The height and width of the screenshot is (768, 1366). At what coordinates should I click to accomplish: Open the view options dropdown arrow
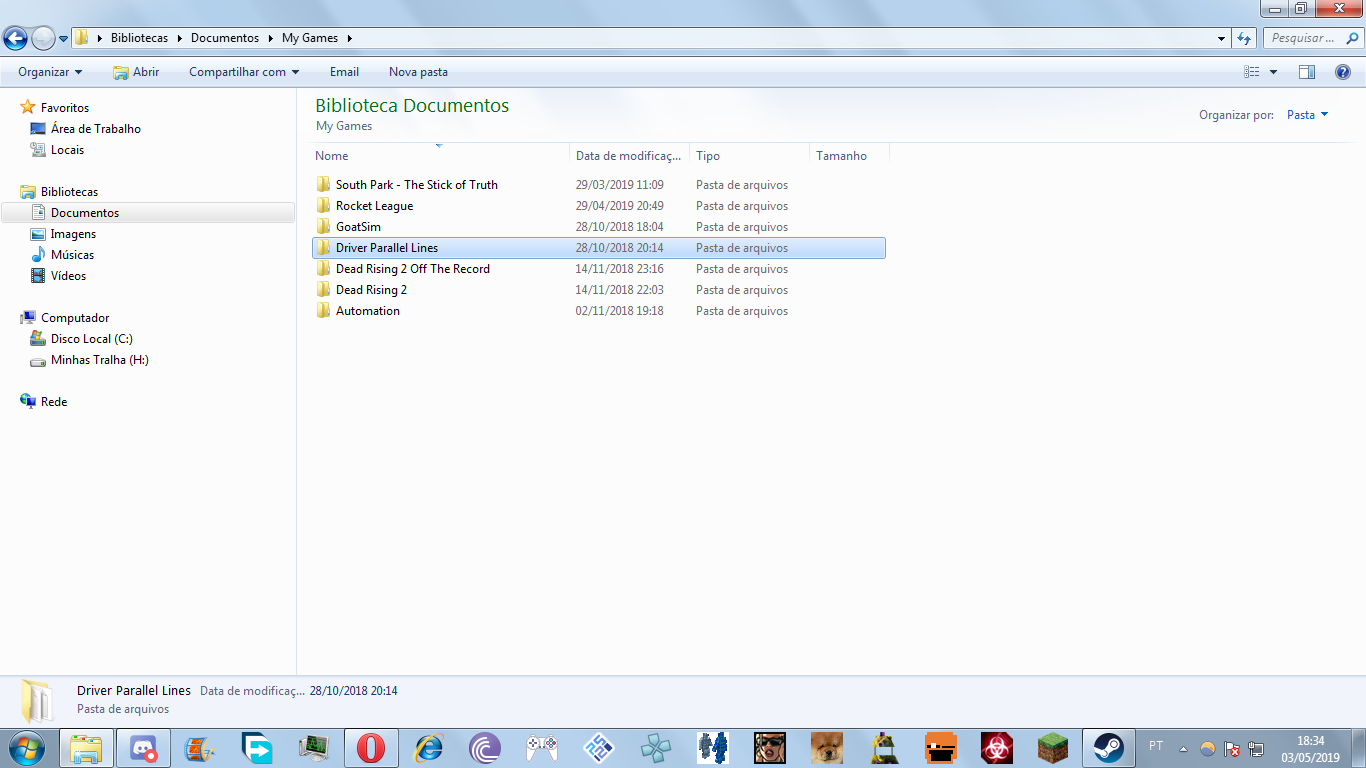(x=1273, y=72)
